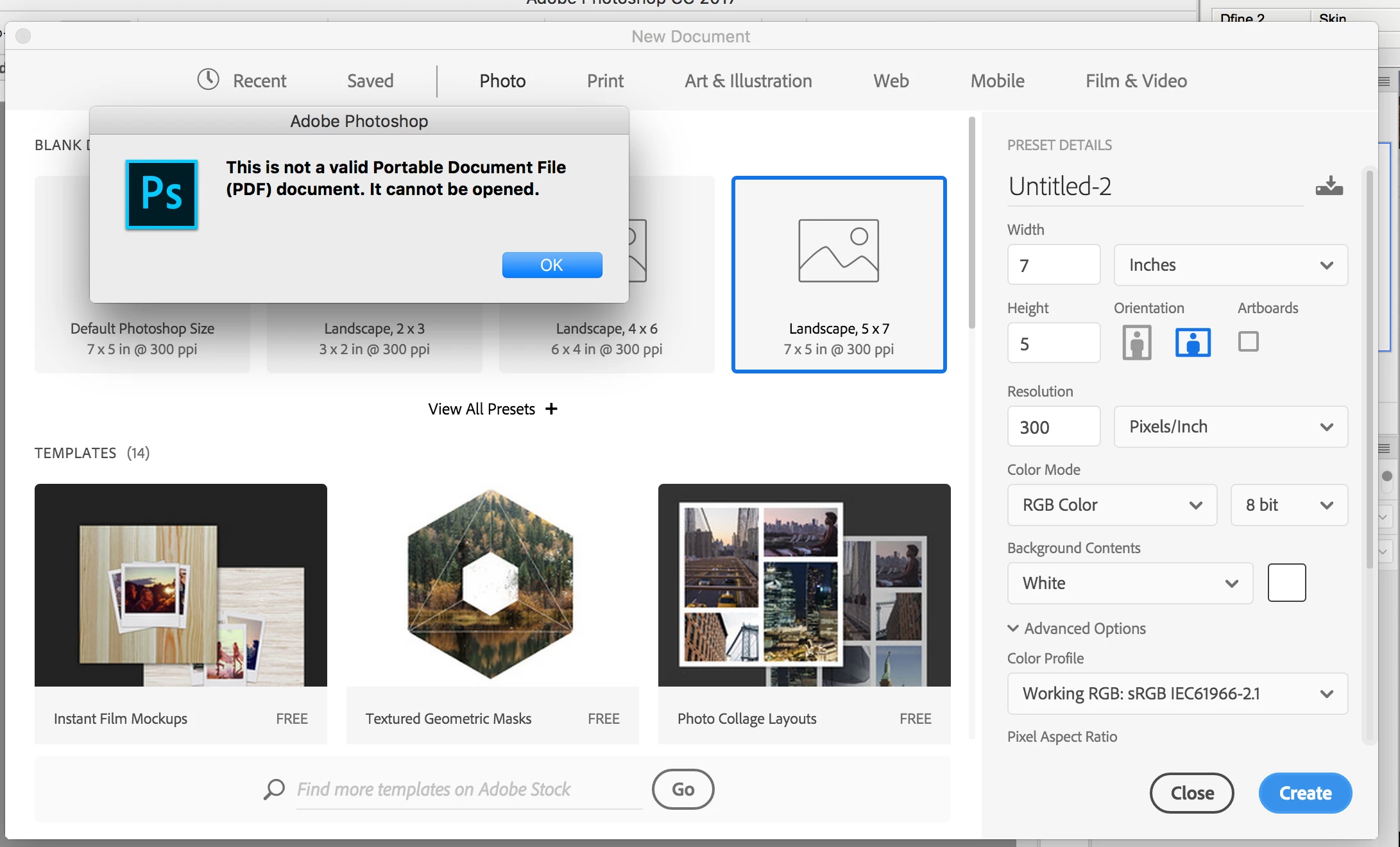The image size is (1400, 847).
Task: Switch to the Film & Video tab
Action: tap(1136, 81)
